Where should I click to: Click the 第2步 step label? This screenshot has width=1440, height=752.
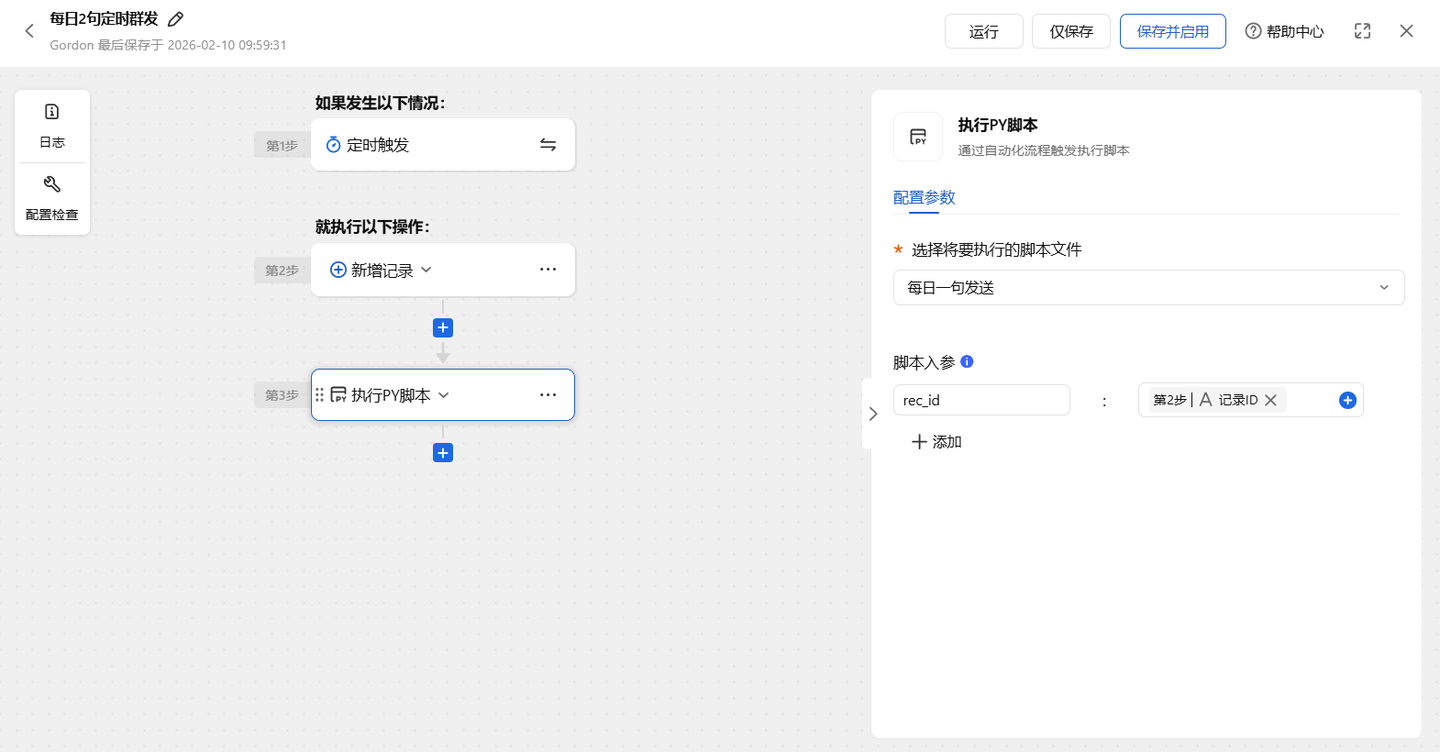[281, 270]
